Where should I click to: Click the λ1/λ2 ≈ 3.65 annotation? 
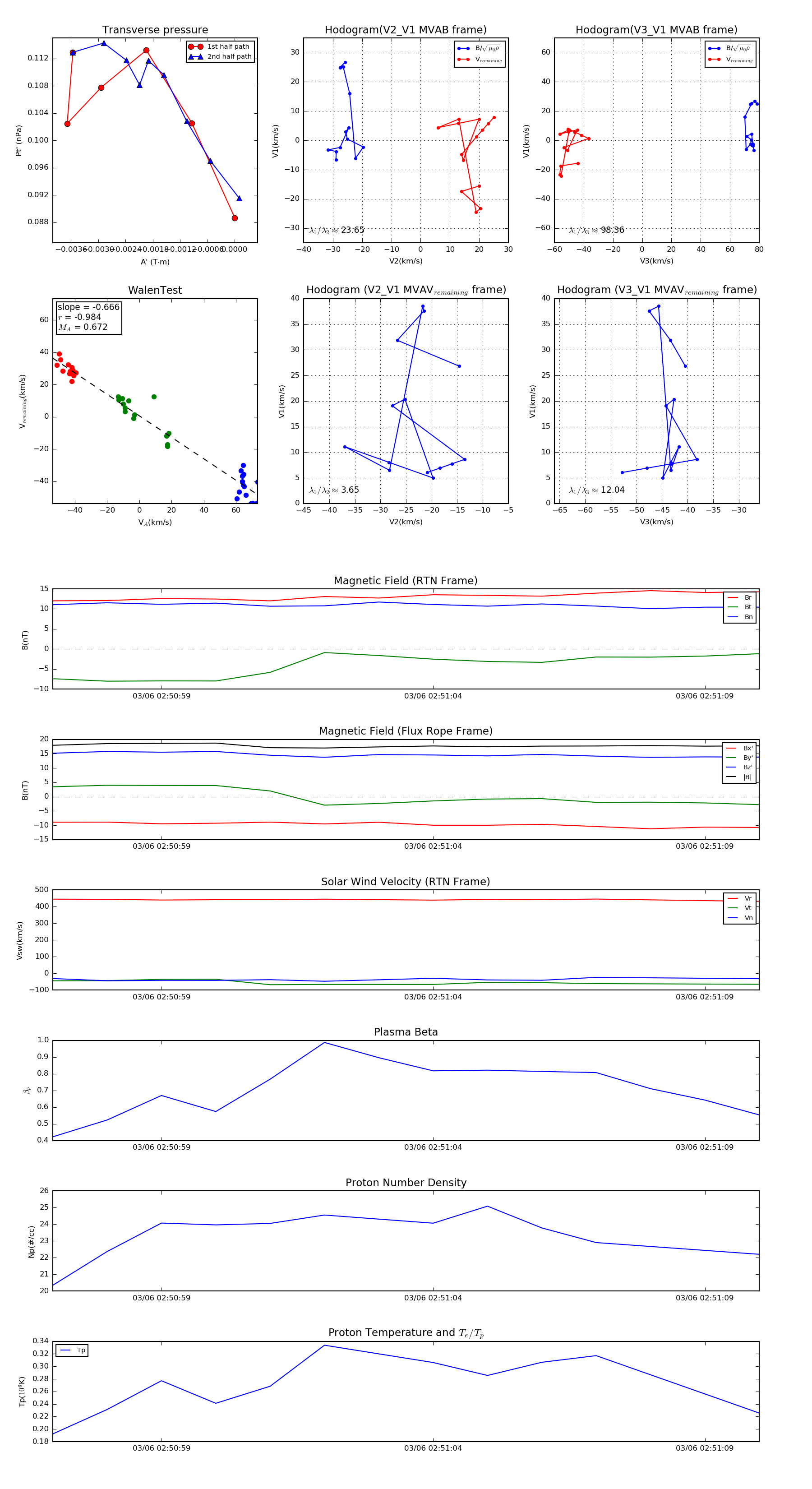[334, 490]
